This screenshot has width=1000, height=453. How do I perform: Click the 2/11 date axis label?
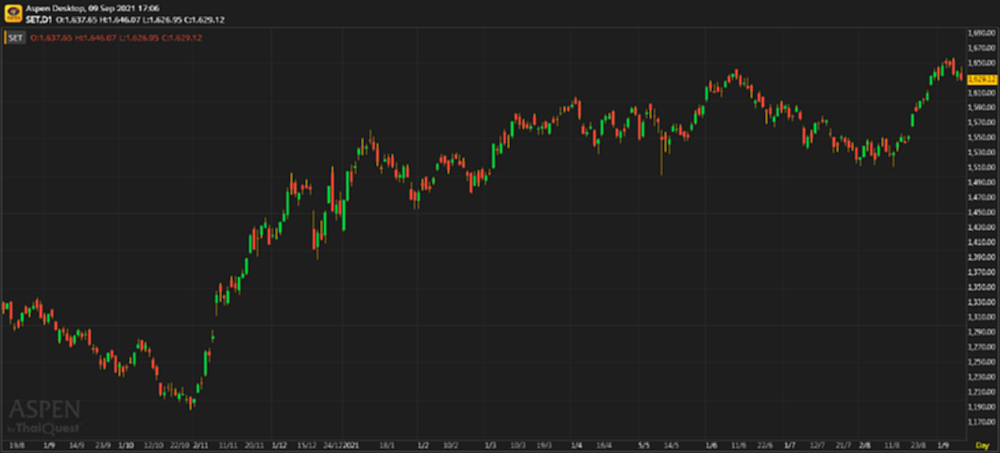click(x=202, y=445)
